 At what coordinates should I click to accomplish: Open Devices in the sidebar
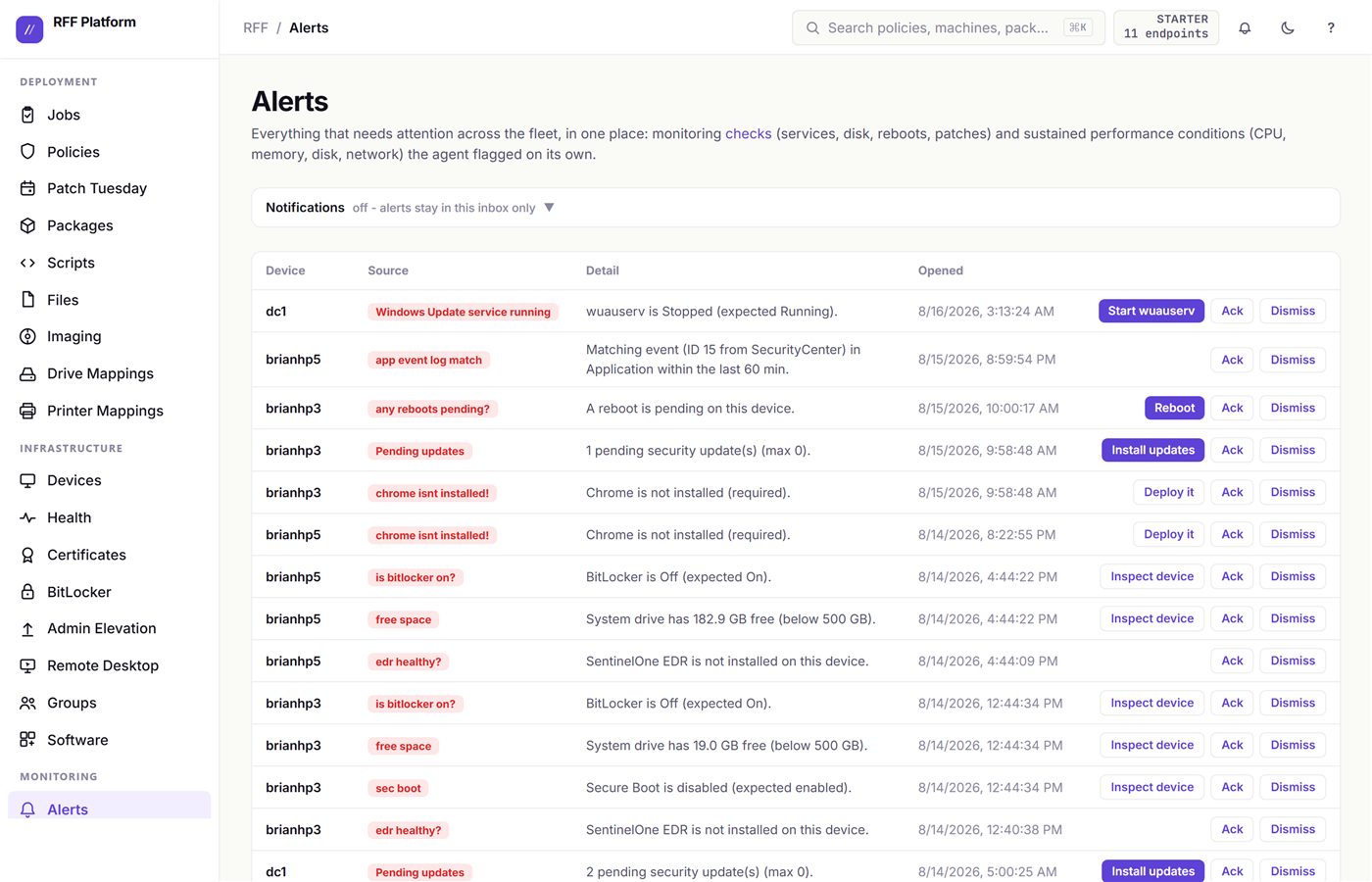click(110, 480)
